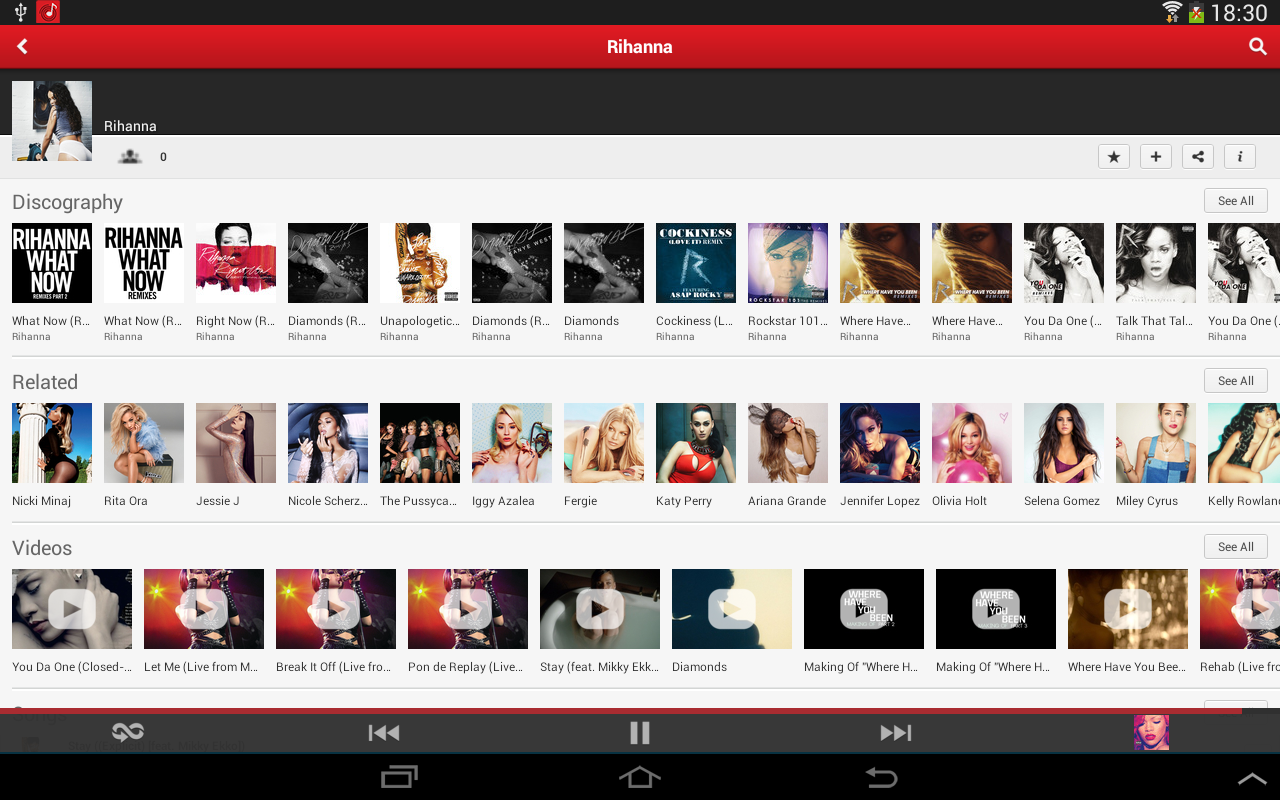Tap the followers people icon

(130, 157)
